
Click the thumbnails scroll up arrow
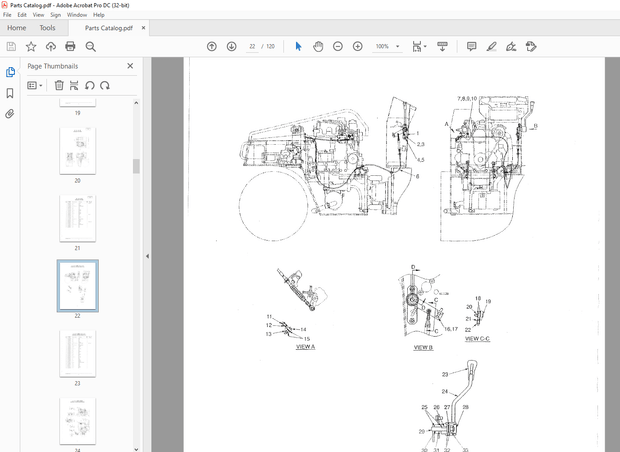136,103
